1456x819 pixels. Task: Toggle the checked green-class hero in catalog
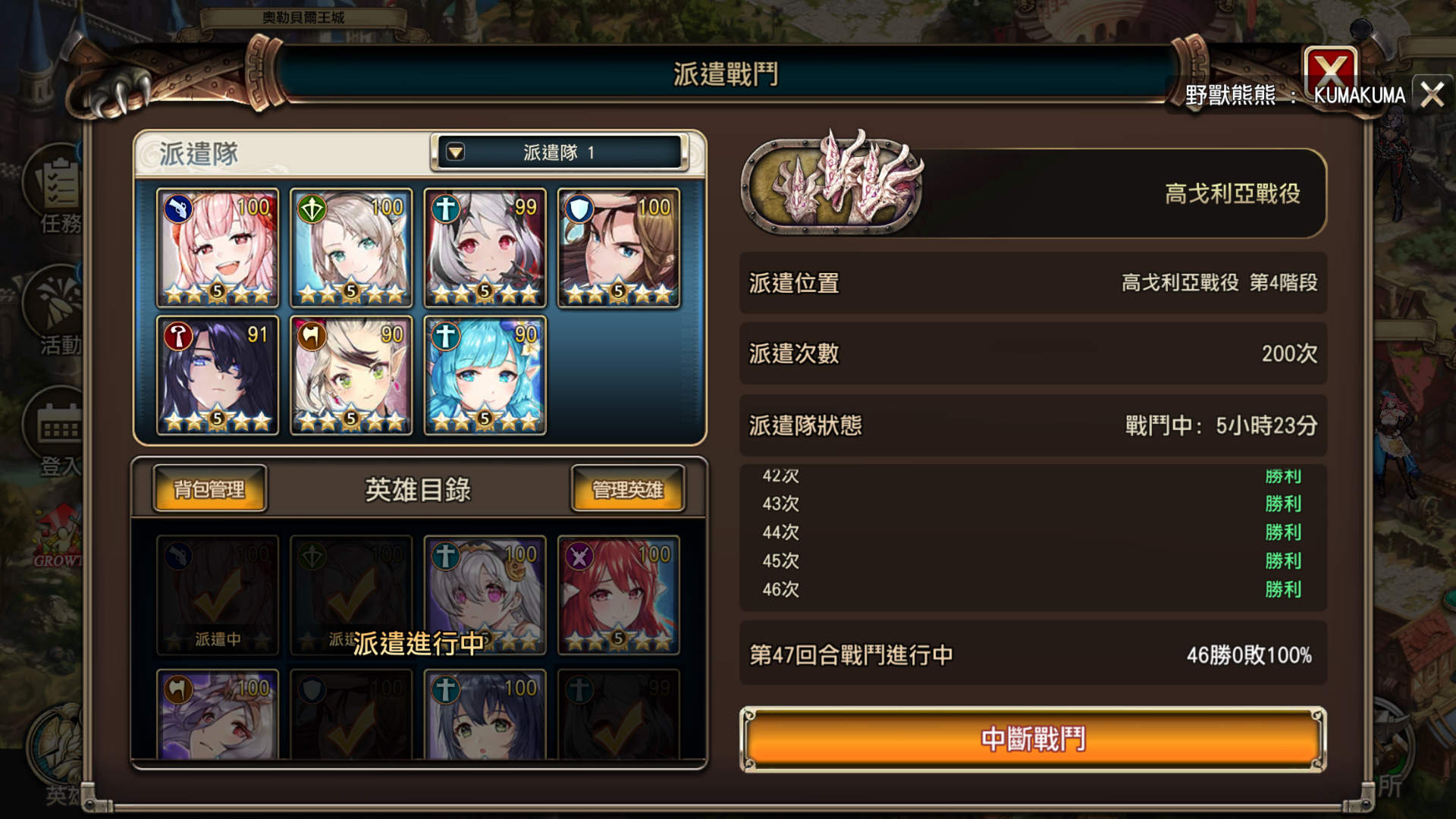tap(351, 595)
